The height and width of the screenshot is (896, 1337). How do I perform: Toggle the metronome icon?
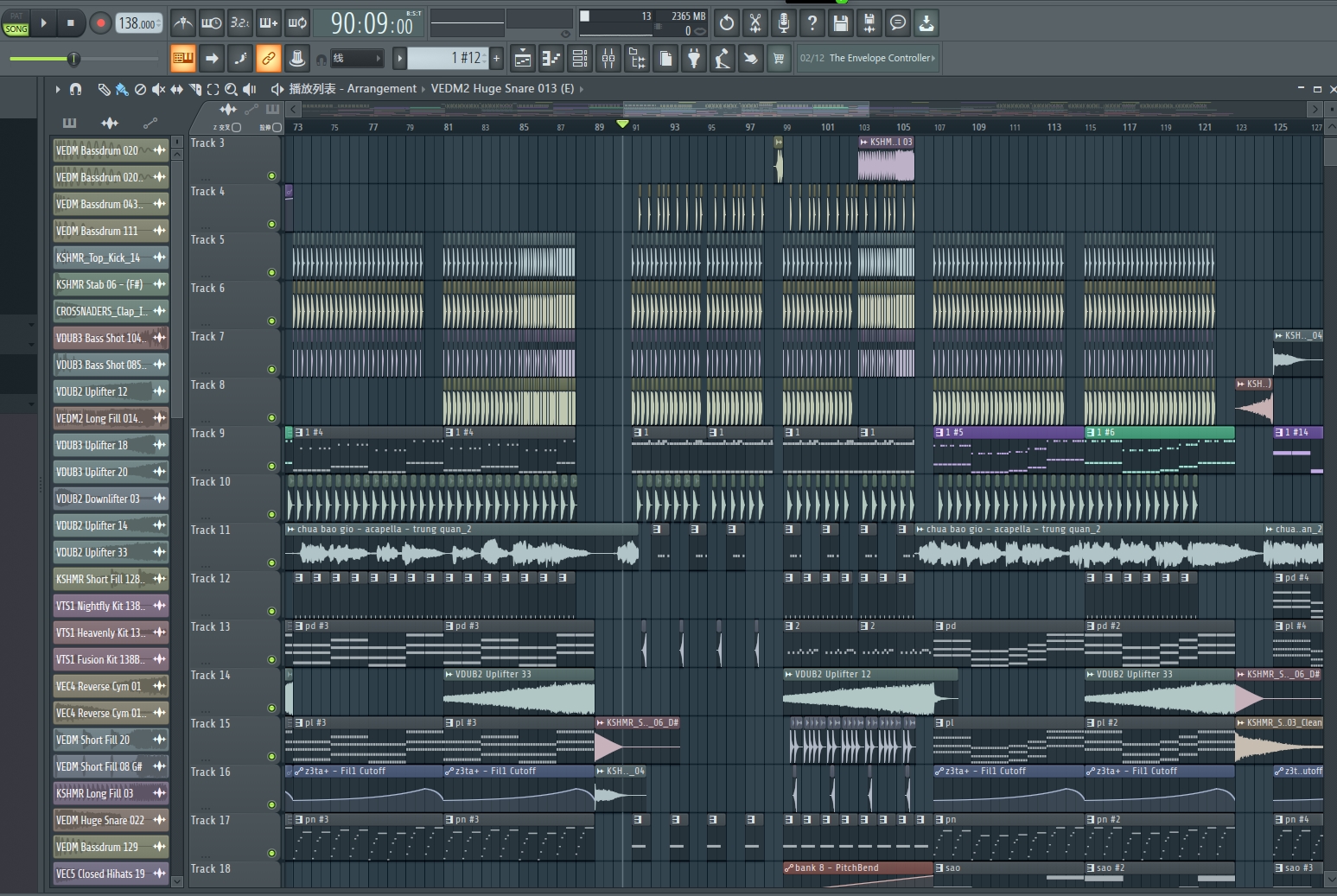pyautogui.click(x=182, y=23)
